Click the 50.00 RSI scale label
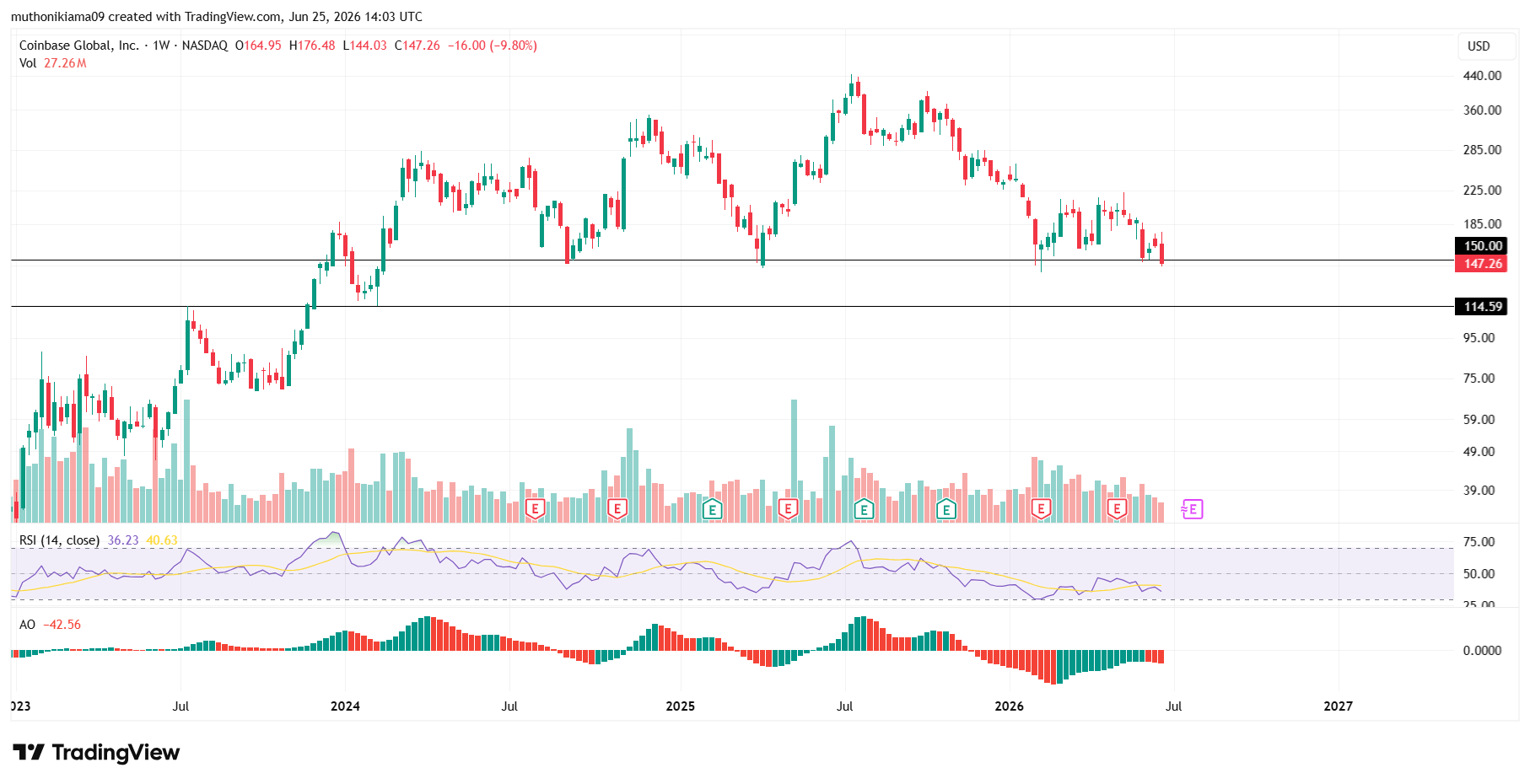 click(1479, 574)
